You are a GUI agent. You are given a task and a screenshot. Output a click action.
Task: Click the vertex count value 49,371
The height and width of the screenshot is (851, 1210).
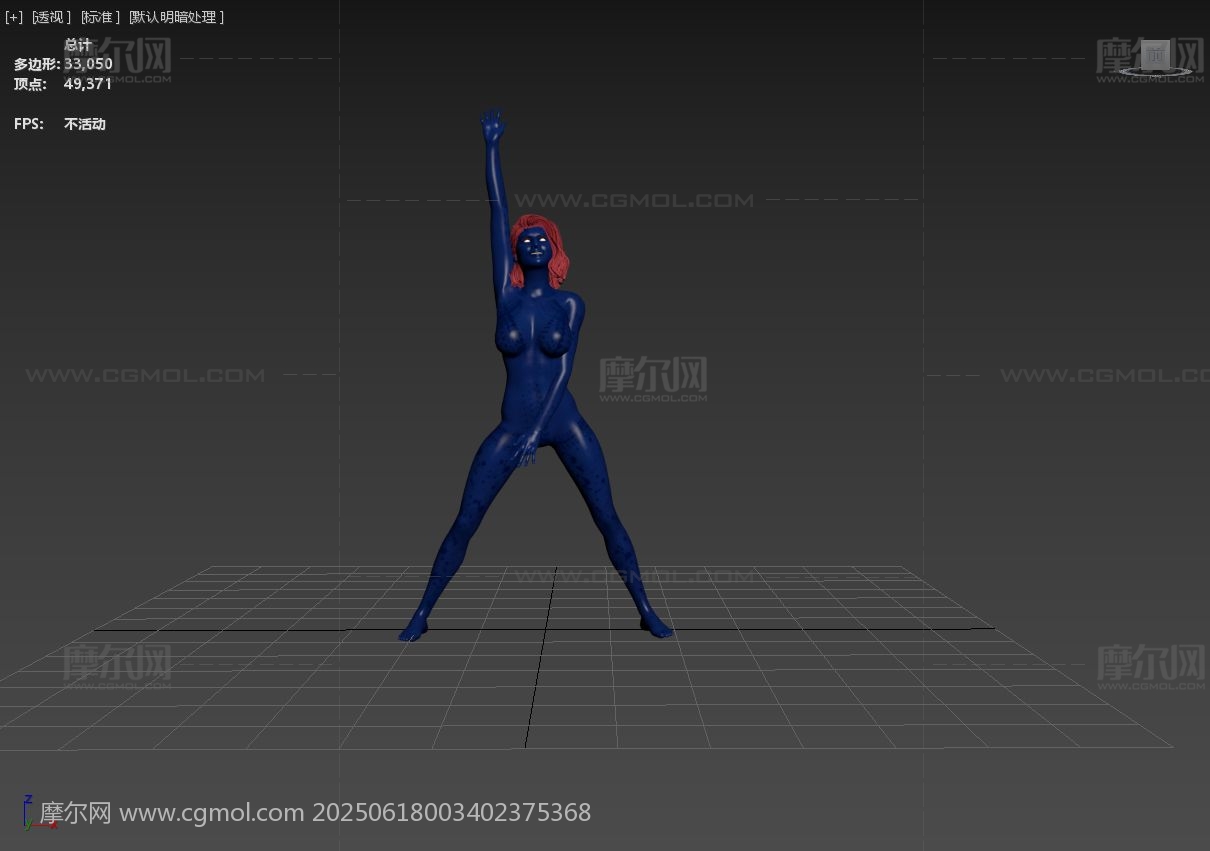pyautogui.click(x=88, y=84)
